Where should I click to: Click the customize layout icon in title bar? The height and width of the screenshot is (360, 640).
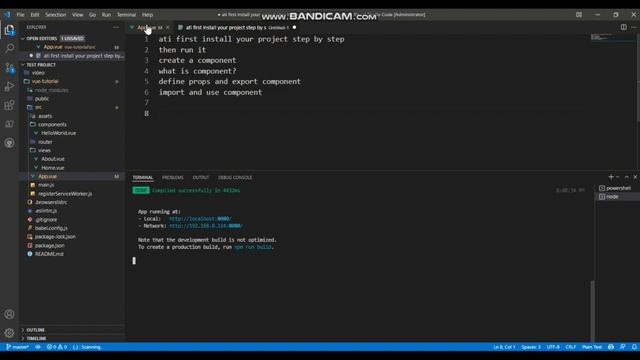coord(579,15)
